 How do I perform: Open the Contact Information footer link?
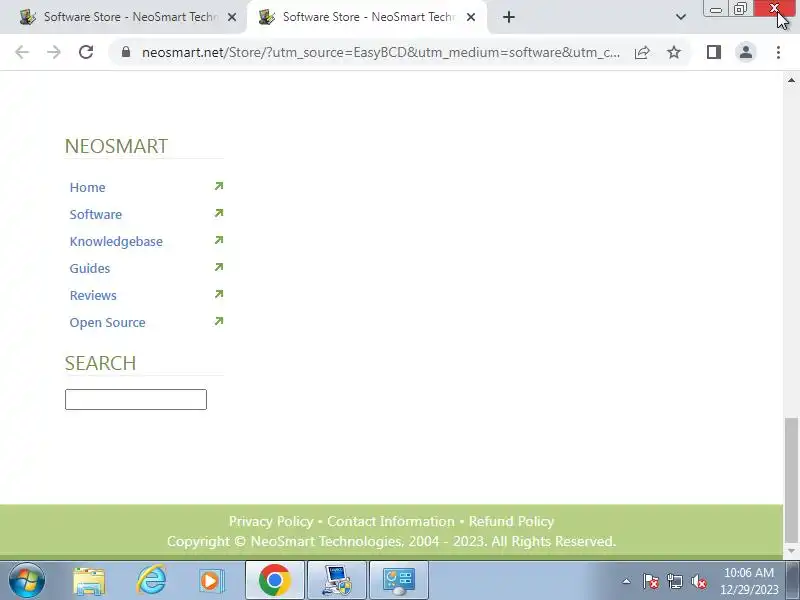[391, 521]
